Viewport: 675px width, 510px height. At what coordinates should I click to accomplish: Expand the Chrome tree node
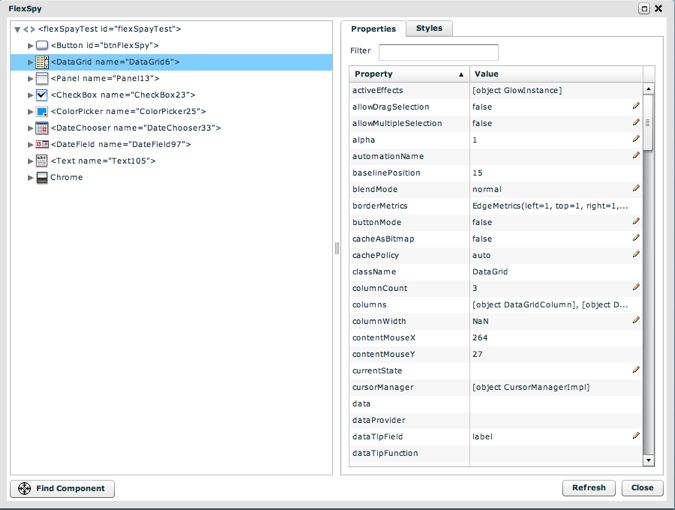coord(30,178)
